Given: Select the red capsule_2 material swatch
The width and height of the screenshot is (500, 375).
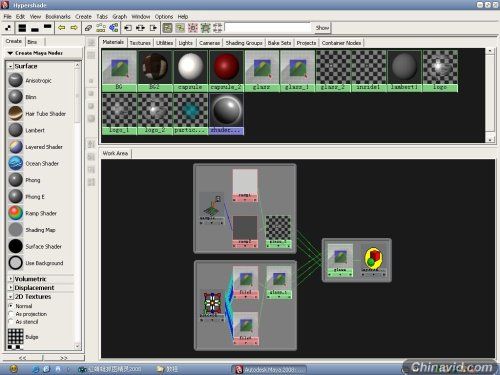Looking at the screenshot, I should [226, 71].
